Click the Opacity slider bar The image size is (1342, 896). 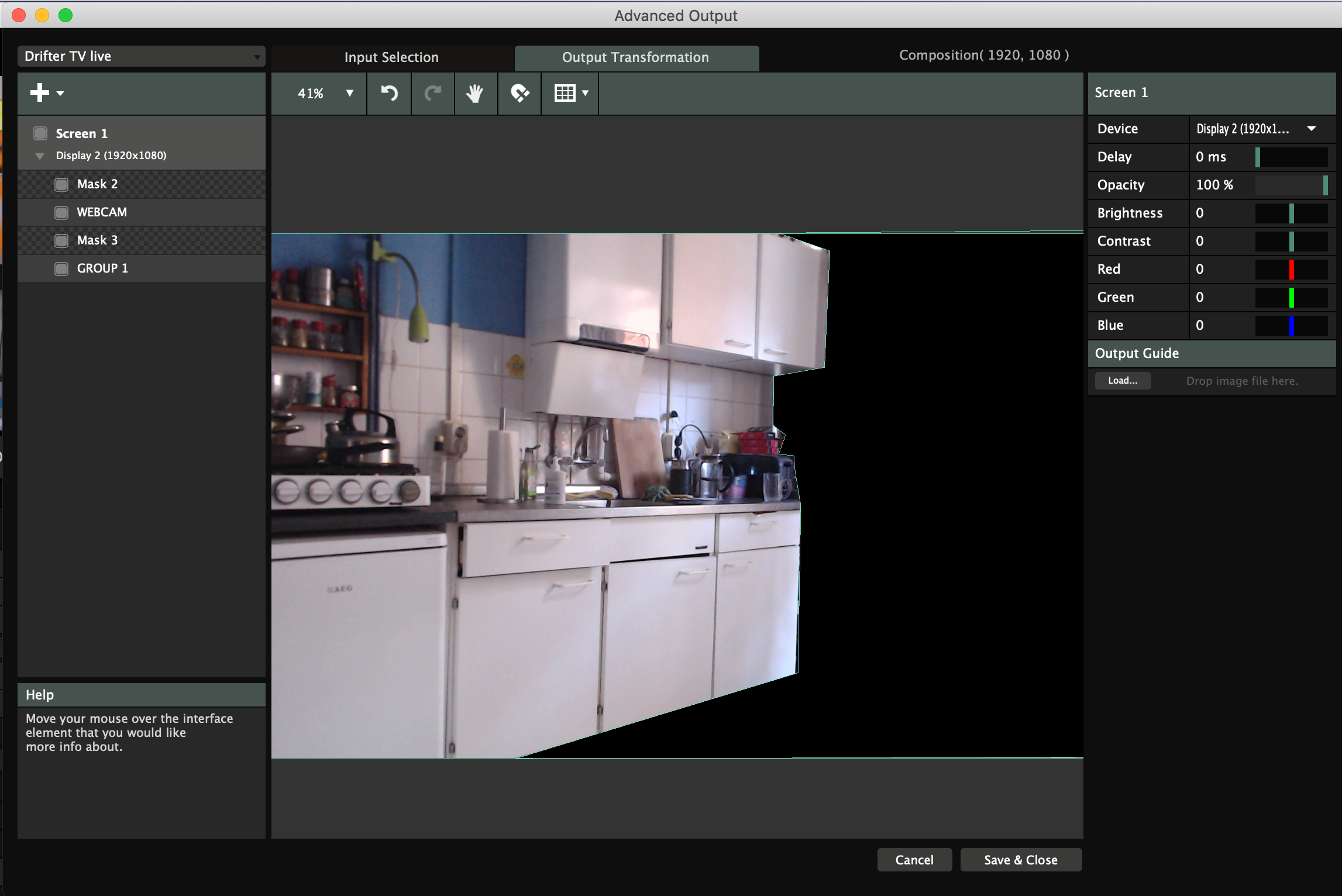click(x=1291, y=185)
